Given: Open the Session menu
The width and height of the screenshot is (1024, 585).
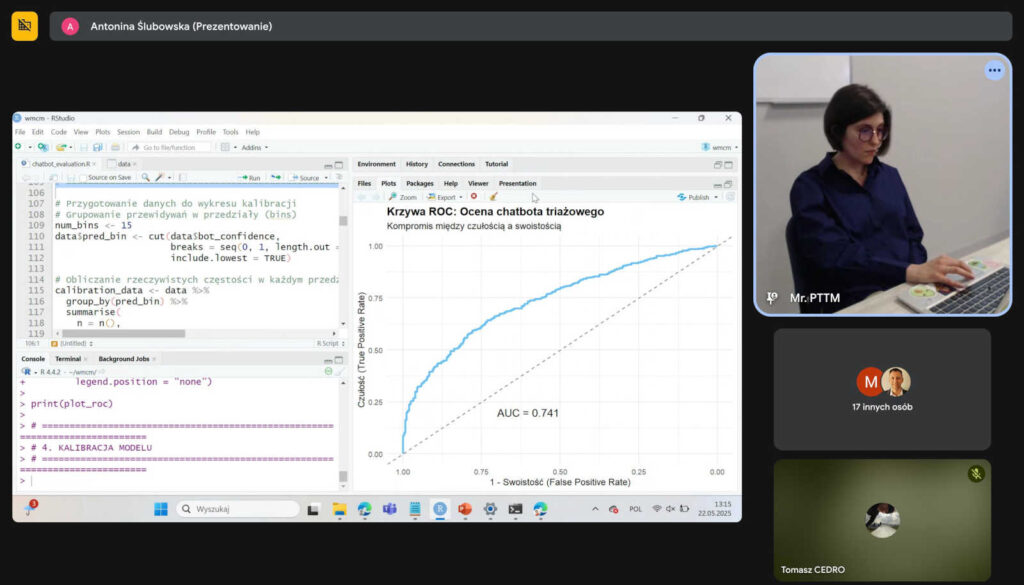Looking at the screenshot, I should click(128, 132).
